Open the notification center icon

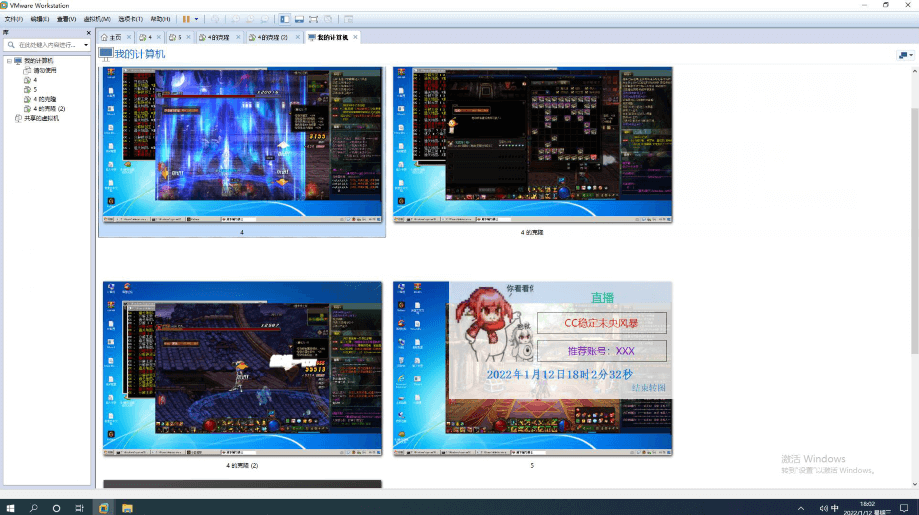(904, 508)
